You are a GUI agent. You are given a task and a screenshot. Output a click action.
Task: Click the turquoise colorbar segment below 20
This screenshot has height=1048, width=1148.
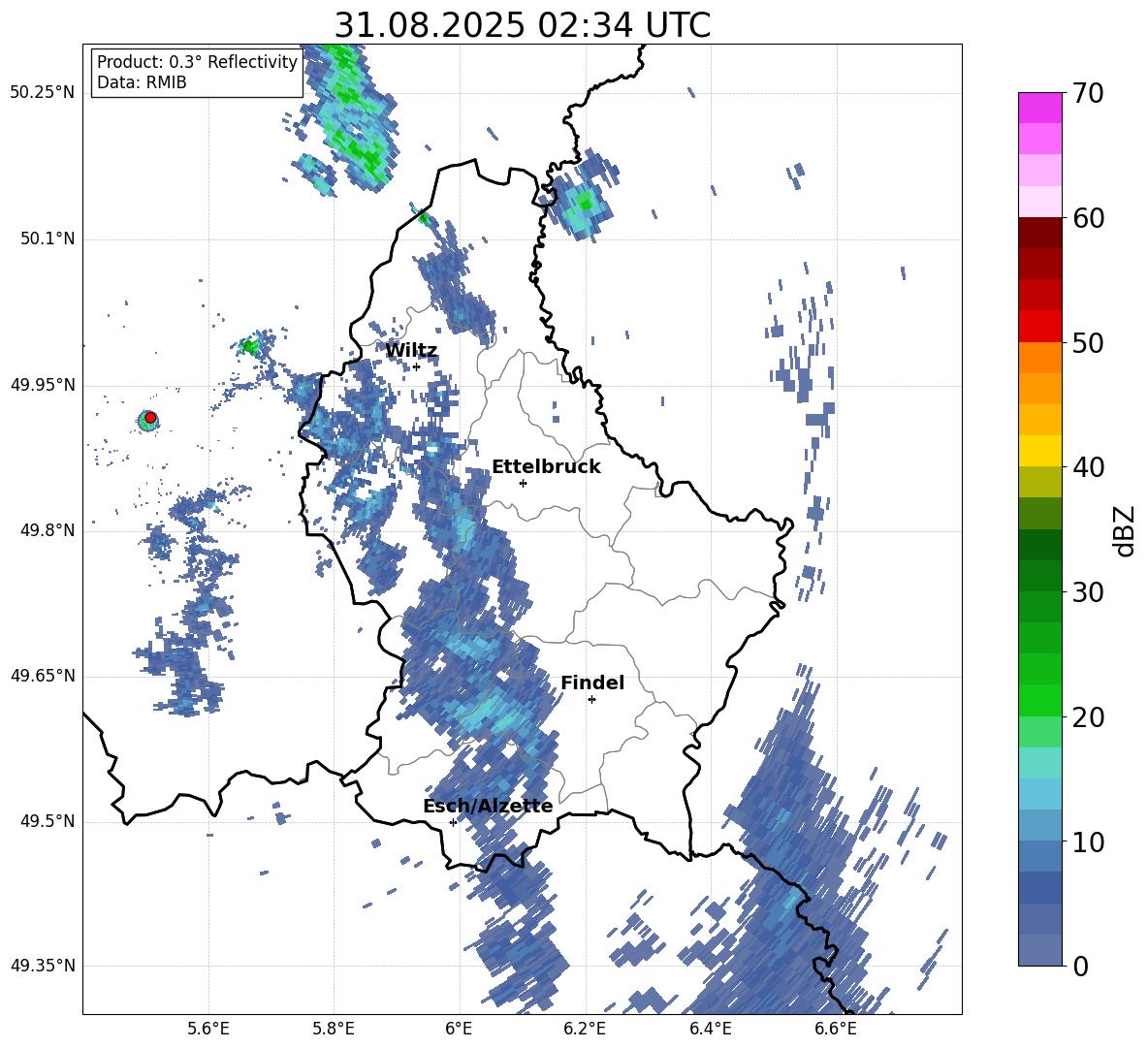pyautogui.click(x=1039, y=762)
